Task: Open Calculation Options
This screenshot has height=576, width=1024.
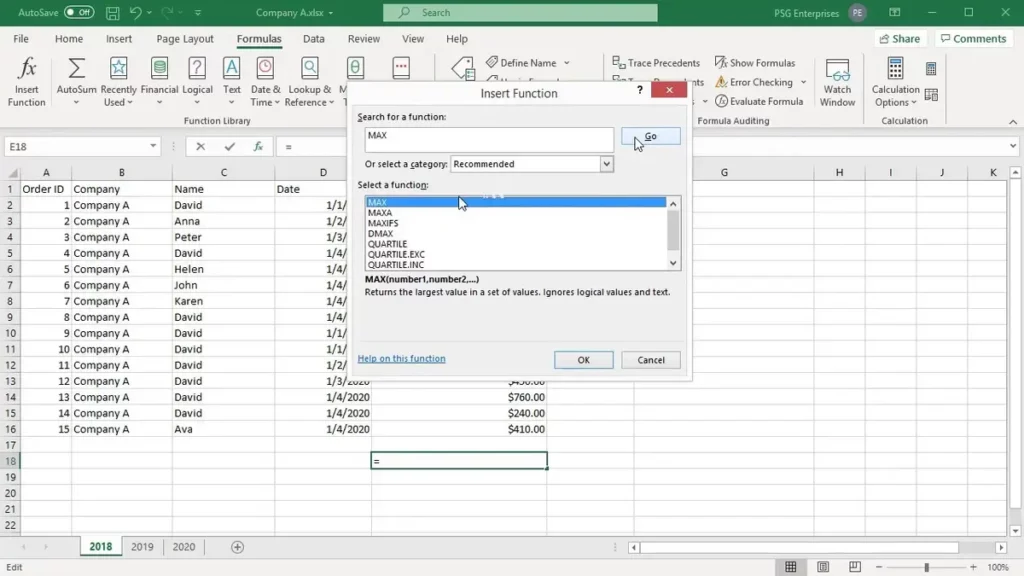Action: 895,82
